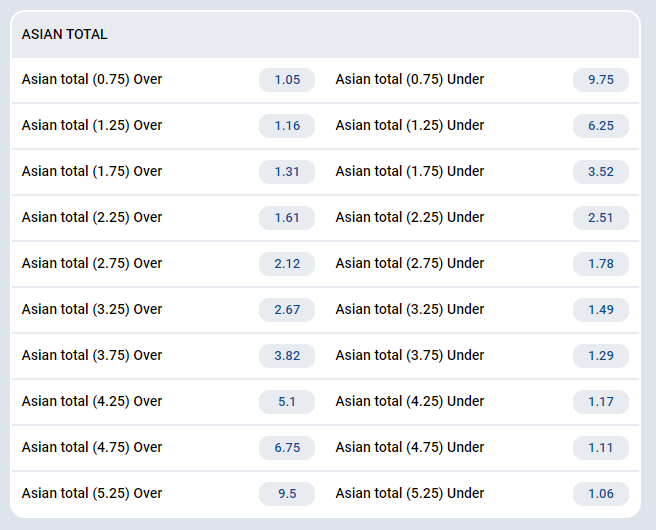Select Asian total (0.75) Under odds 9.75
656x530 pixels.
(600, 80)
